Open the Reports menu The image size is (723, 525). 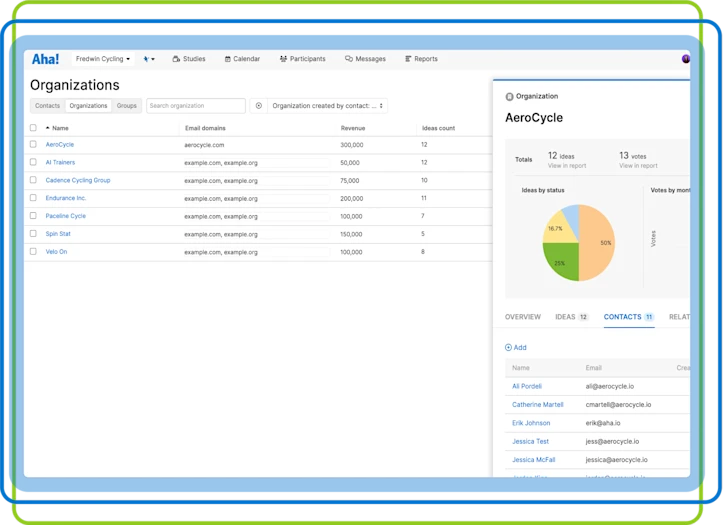[x=421, y=59]
